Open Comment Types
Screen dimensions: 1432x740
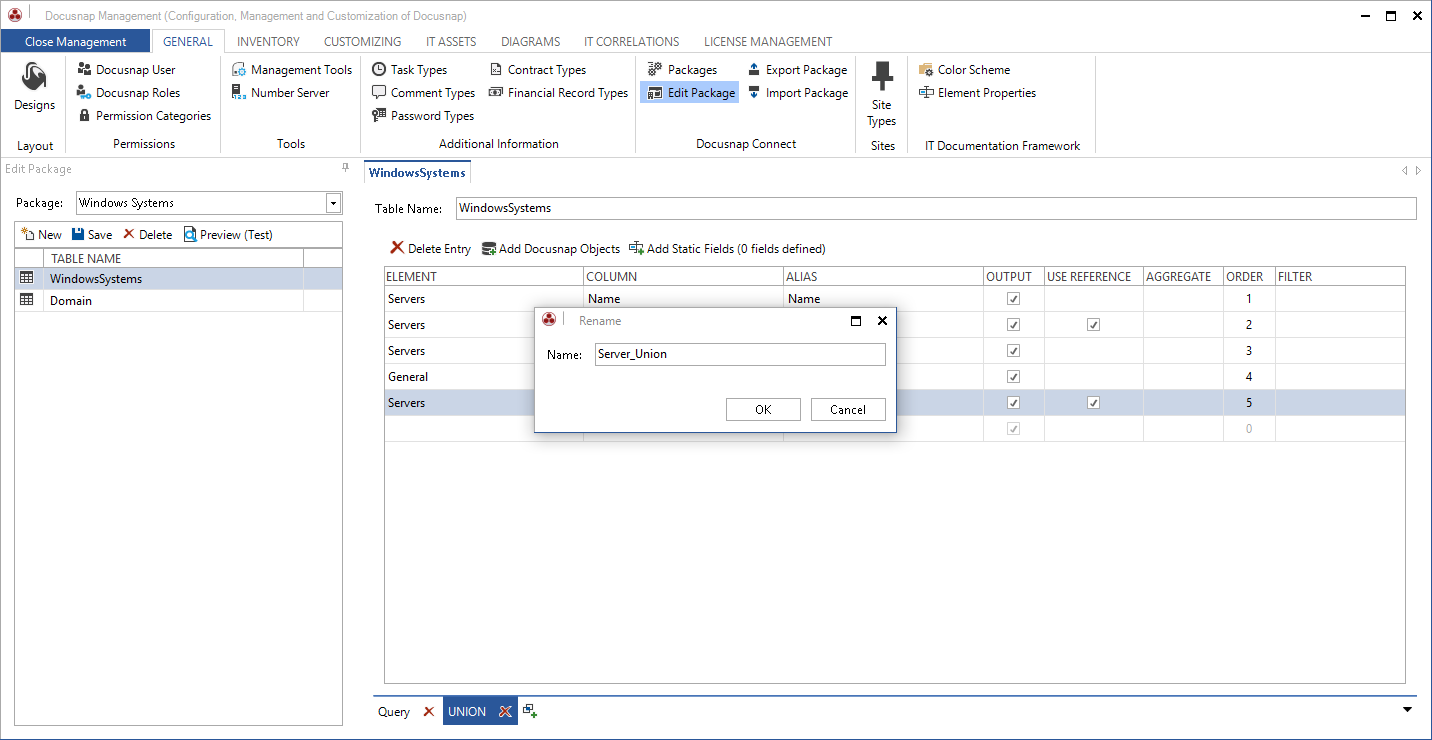pos(423,93)
